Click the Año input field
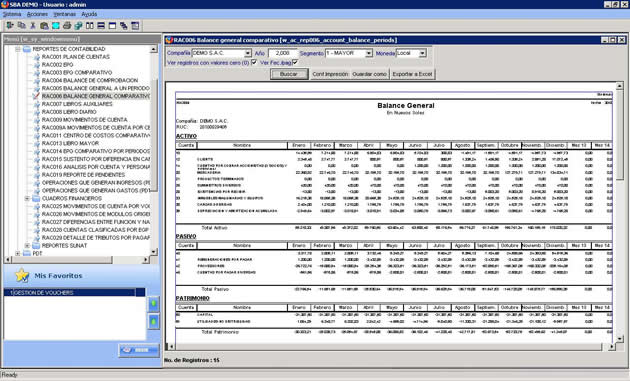The height and width of the screenshot is (381, 630). pyautogui.click(x=282, y=53)
